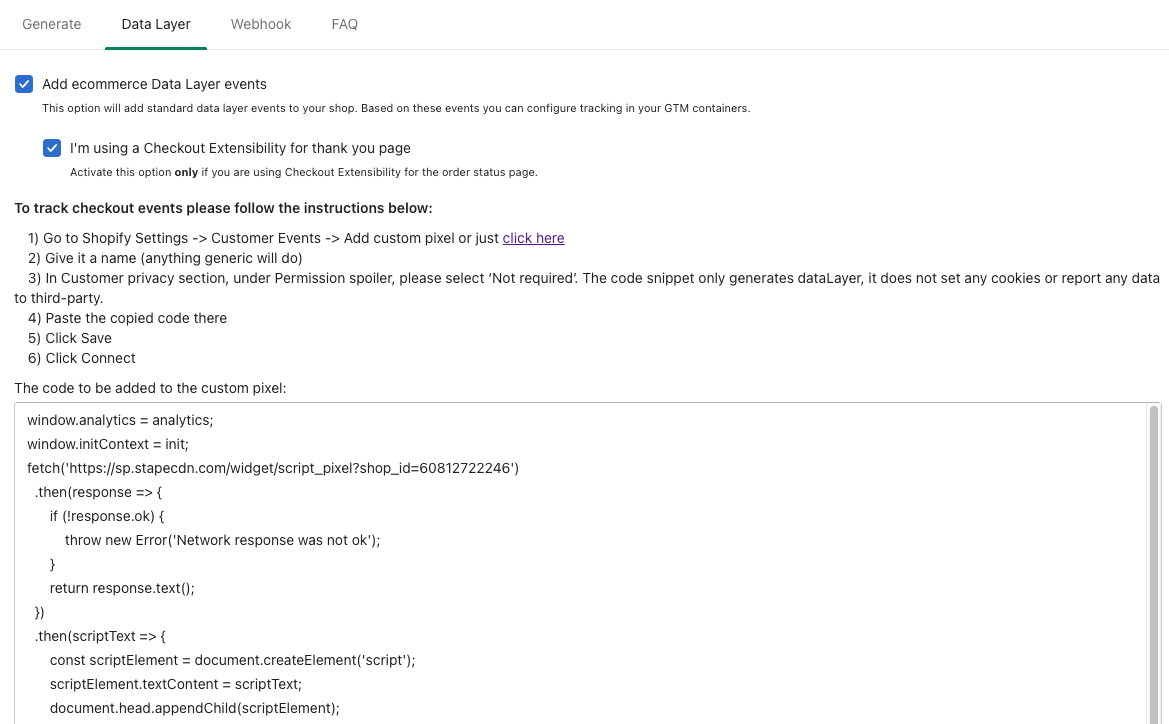
Task: Click the "To track checkout events" heading
Action: 223,208
